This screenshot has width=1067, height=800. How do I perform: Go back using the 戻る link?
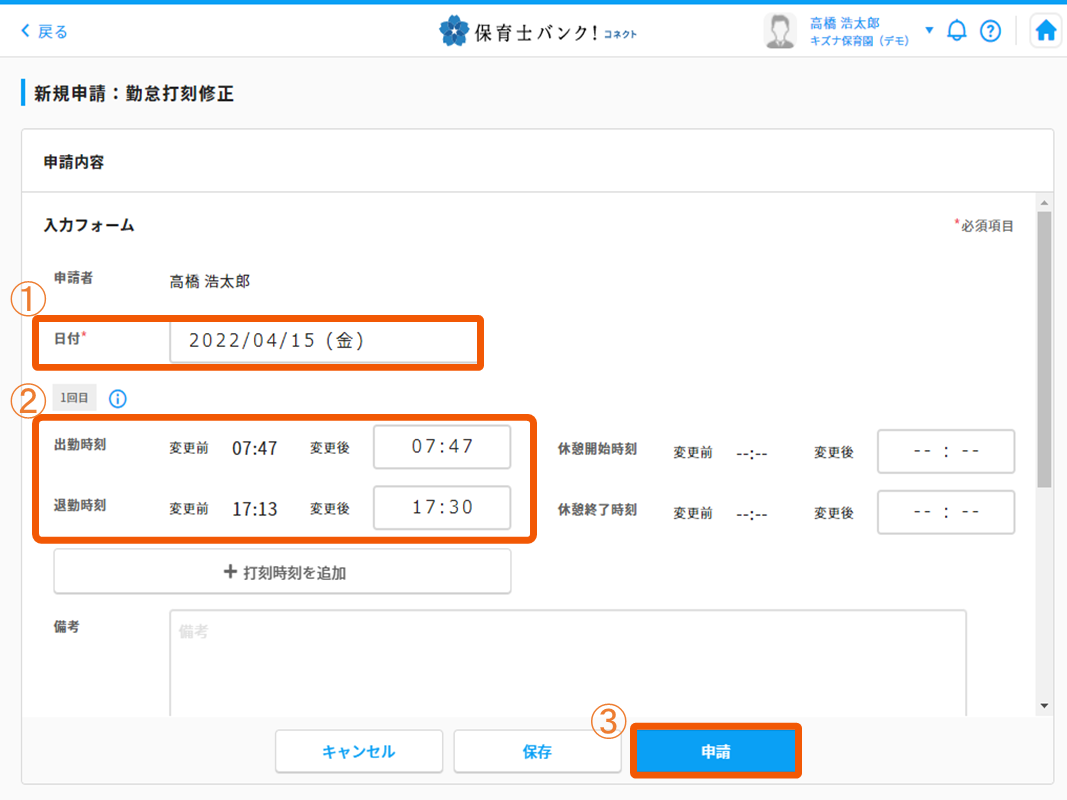(45, 31)
